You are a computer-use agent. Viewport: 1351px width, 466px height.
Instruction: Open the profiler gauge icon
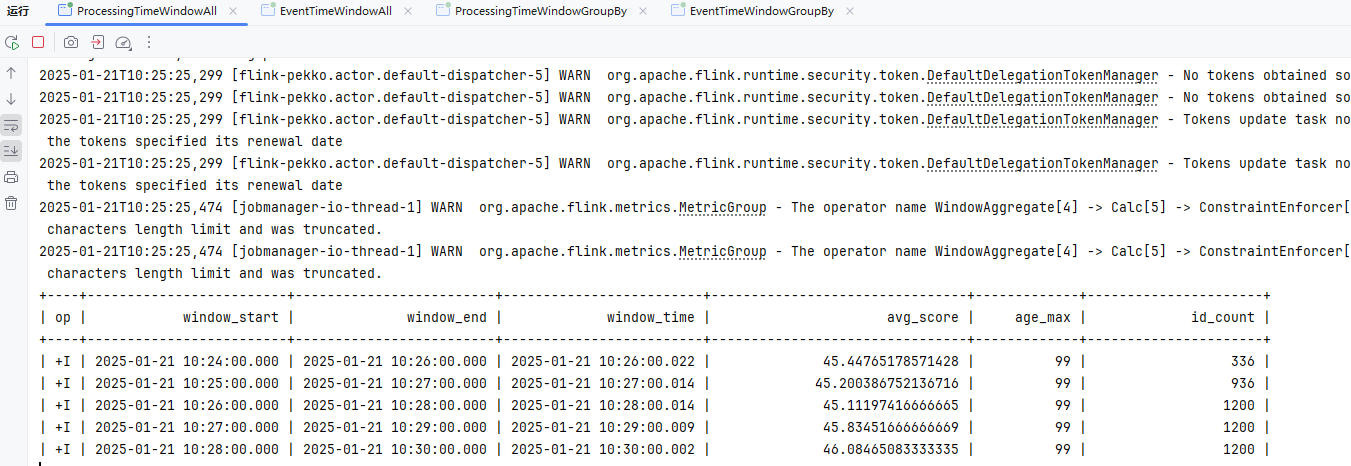(123, 42)
